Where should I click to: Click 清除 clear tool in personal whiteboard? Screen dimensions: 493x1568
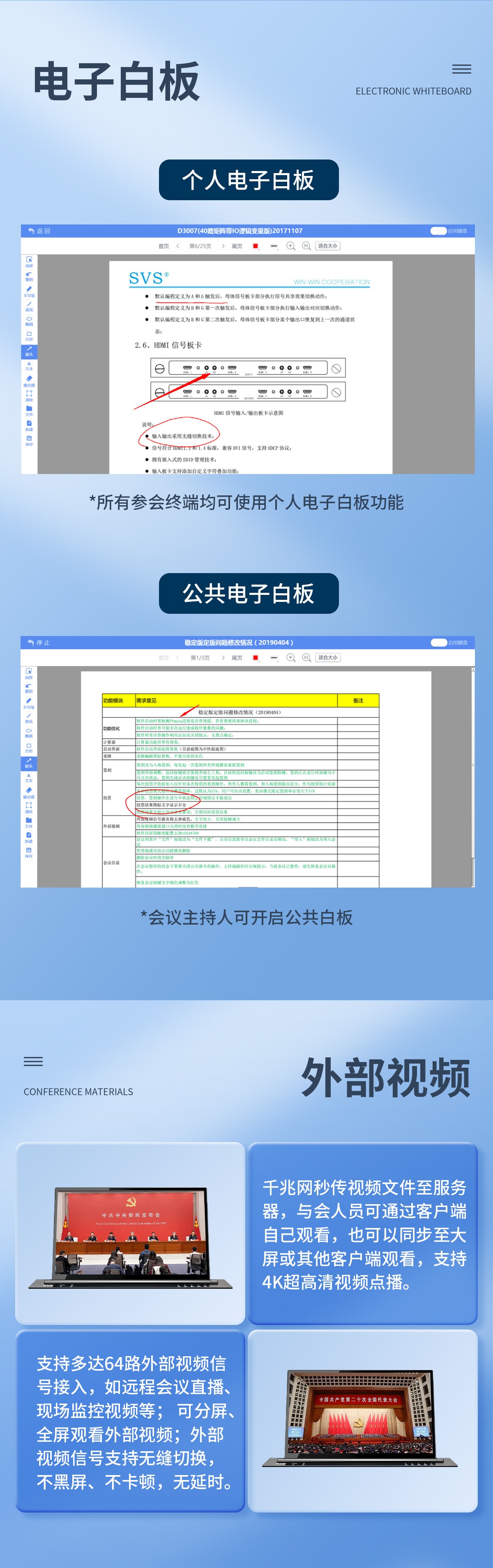[29, 395]
